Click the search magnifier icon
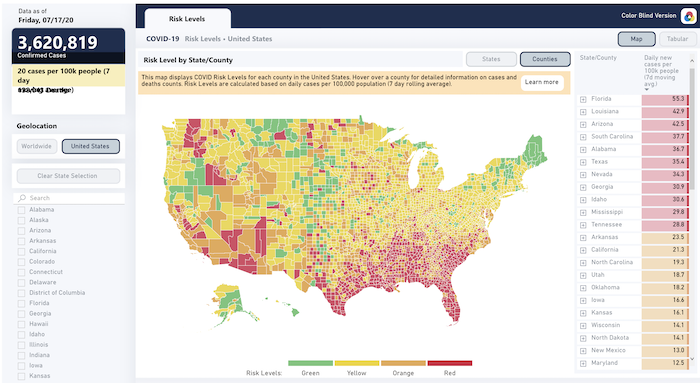 click(x=22, y=198)
